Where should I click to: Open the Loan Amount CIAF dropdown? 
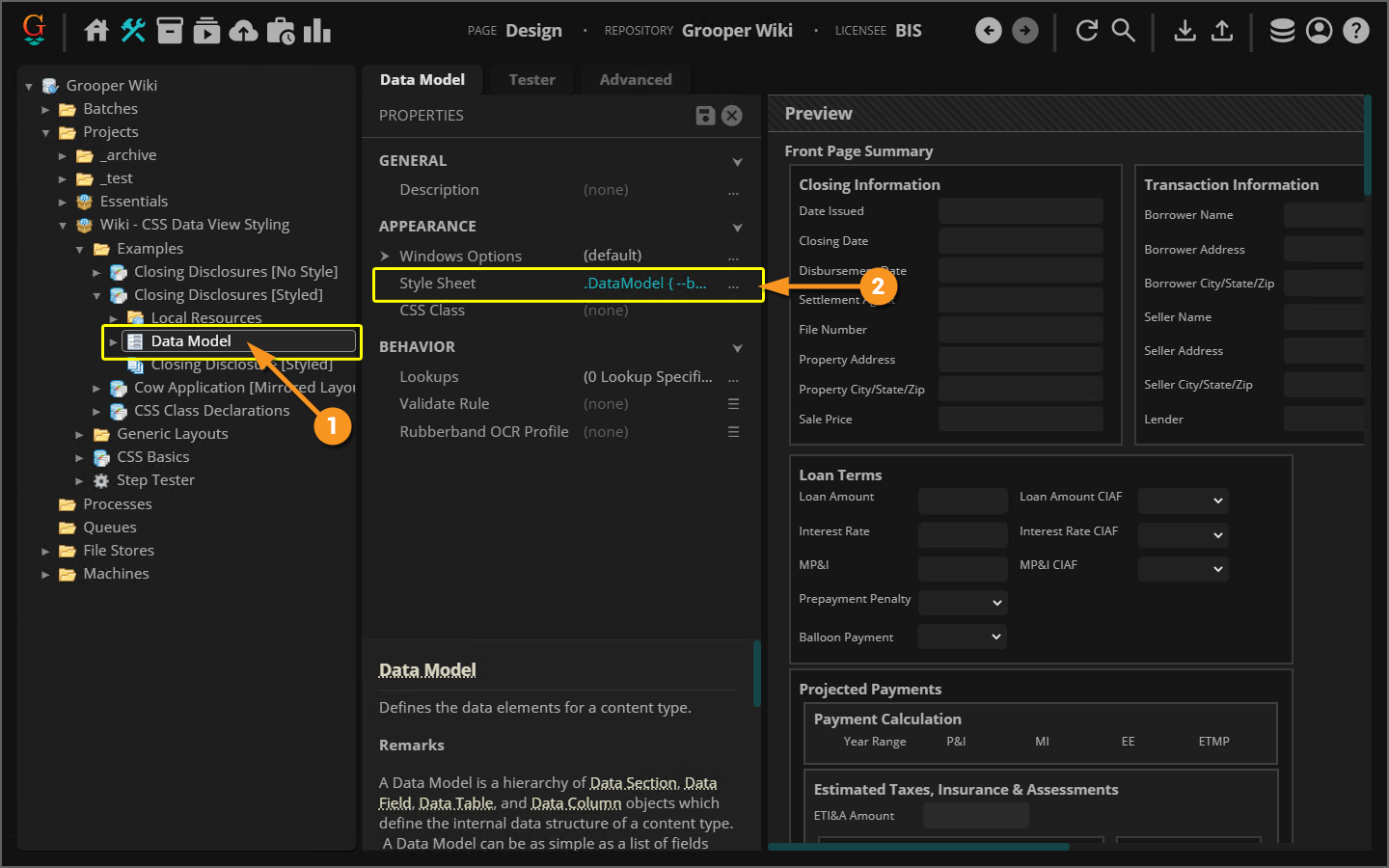click(1183, 501)
